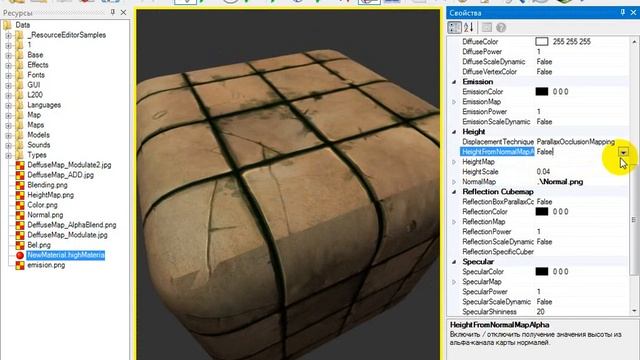Screen dimensions: 640x360
Task: Click the Normal.png file icon
Action: (20, 215)
